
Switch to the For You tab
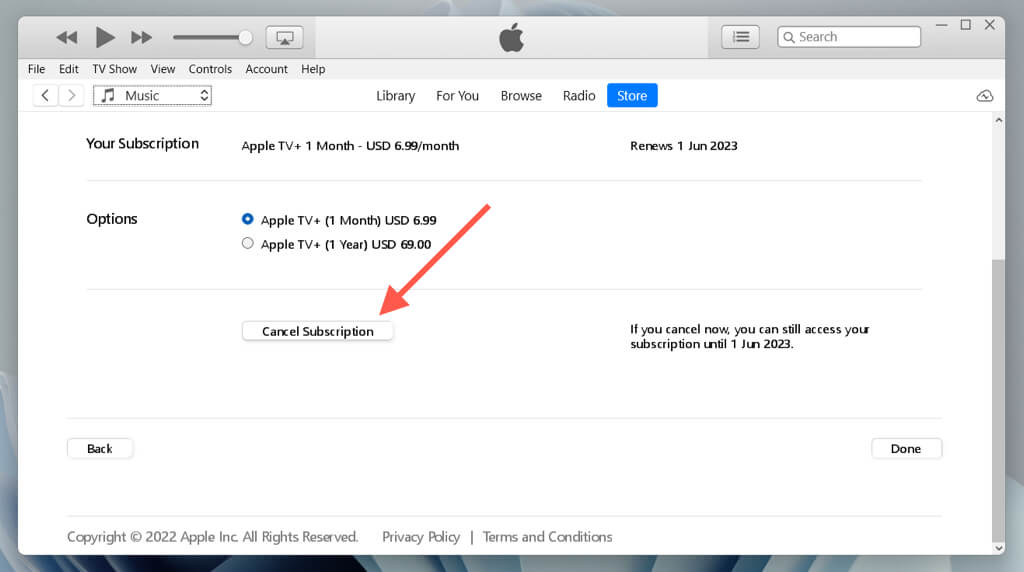point(457,96)
